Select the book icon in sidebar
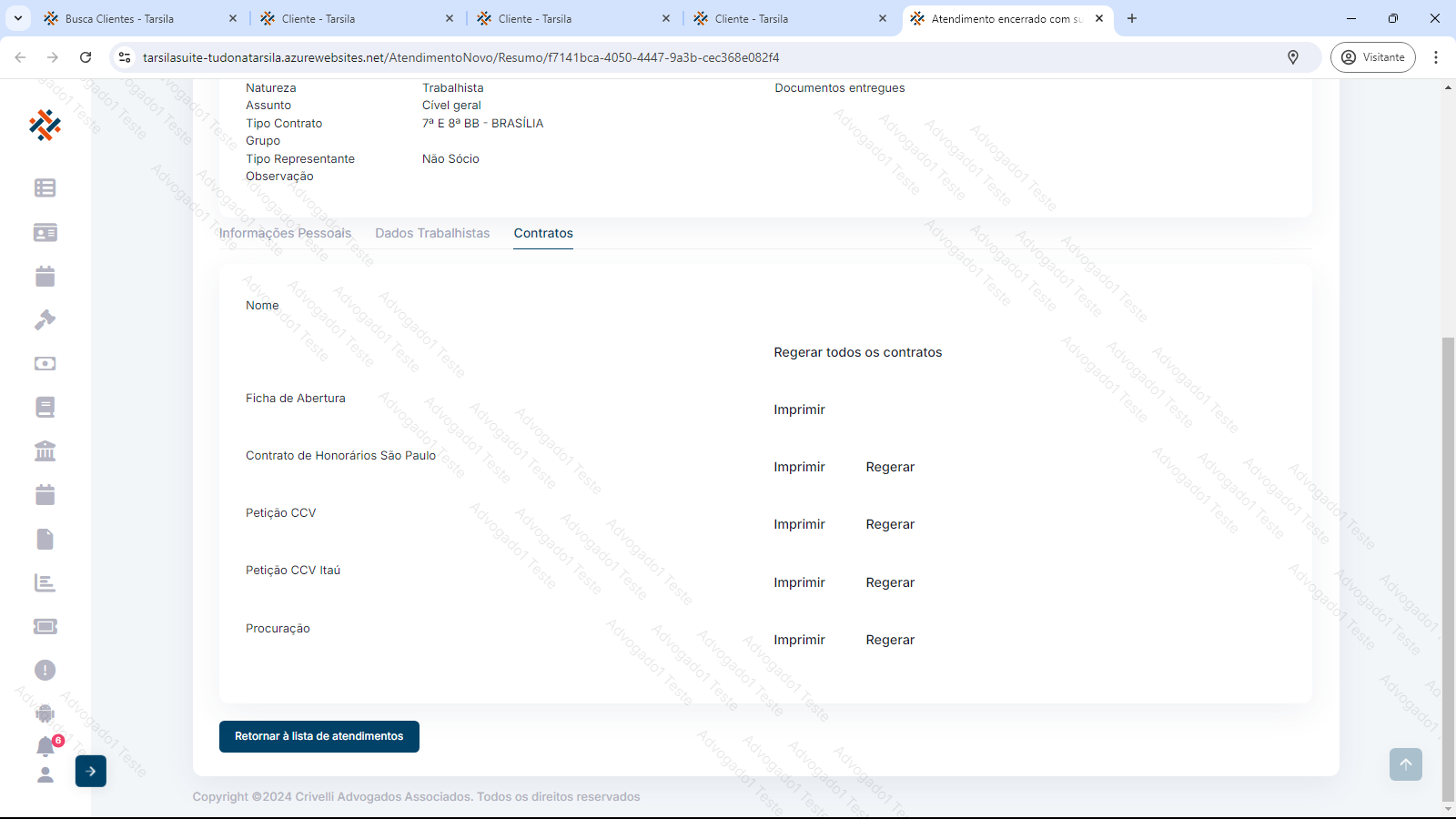 45,408
